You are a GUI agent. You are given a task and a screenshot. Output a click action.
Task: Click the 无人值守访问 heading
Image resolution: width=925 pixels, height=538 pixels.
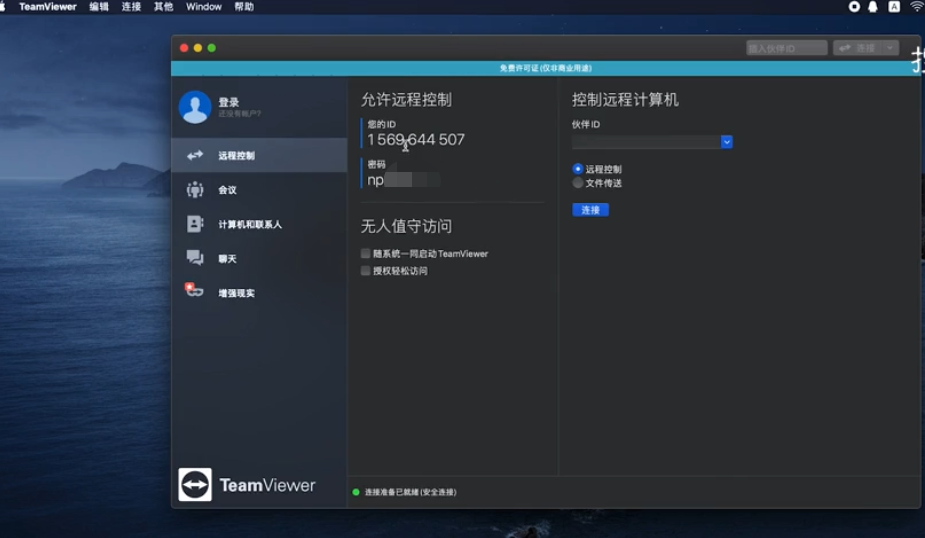pos(406,226)
